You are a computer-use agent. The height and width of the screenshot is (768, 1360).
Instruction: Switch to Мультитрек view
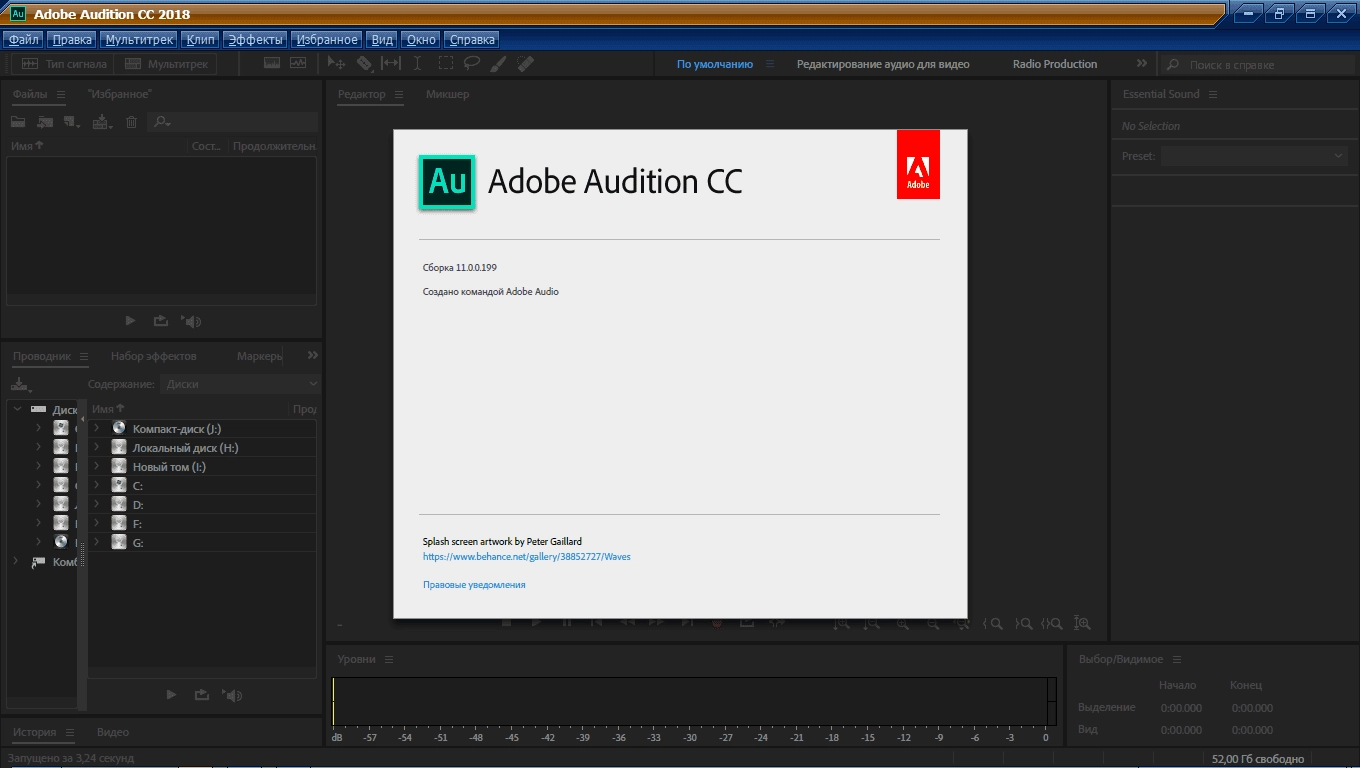pos(165,64)
